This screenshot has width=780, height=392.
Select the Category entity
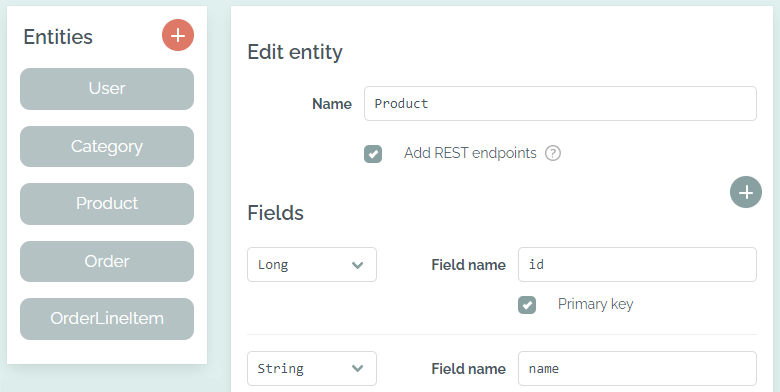(107, 146)
